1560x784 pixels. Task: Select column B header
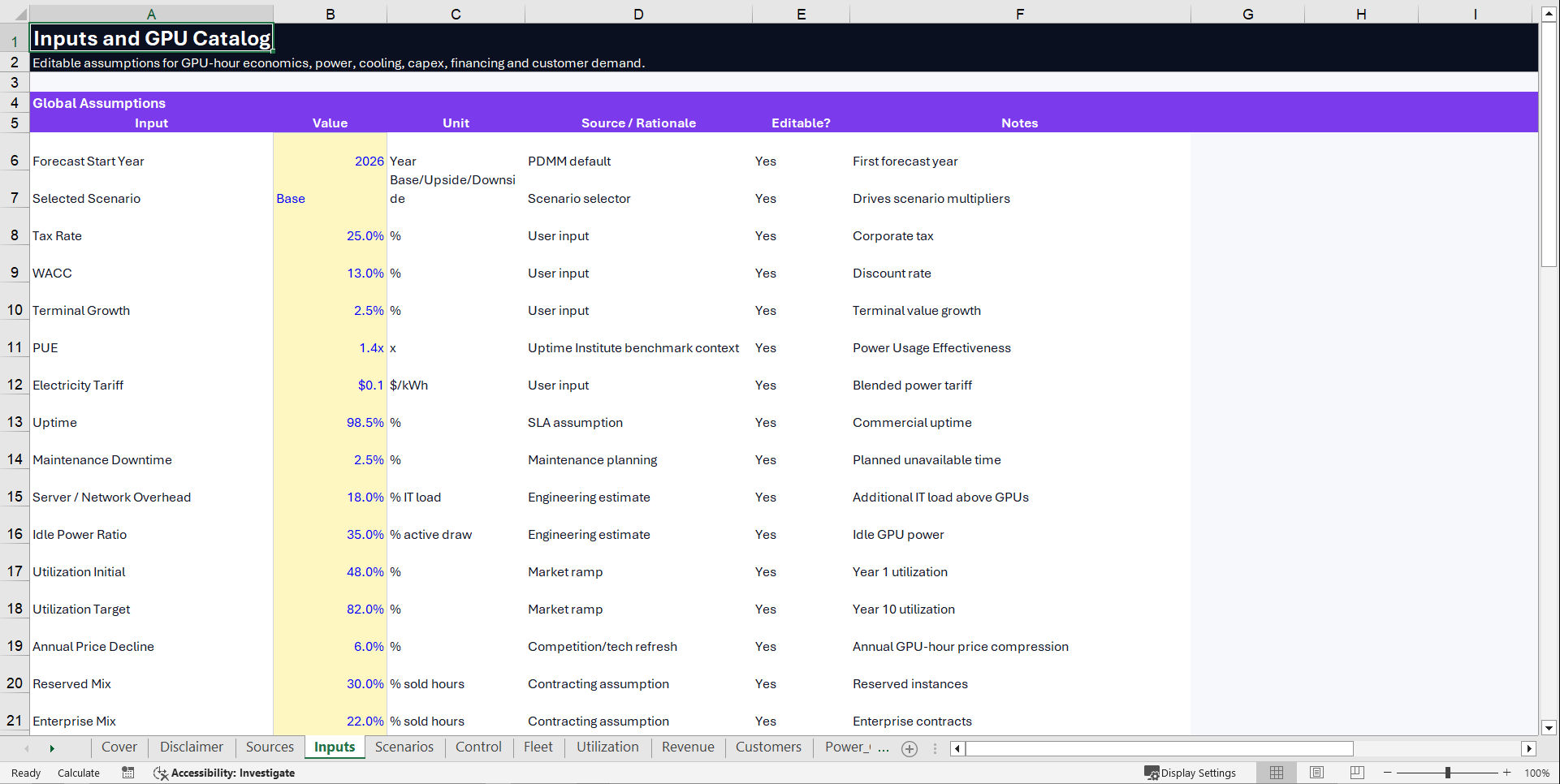pyautogui.click(x=330, y=14)
